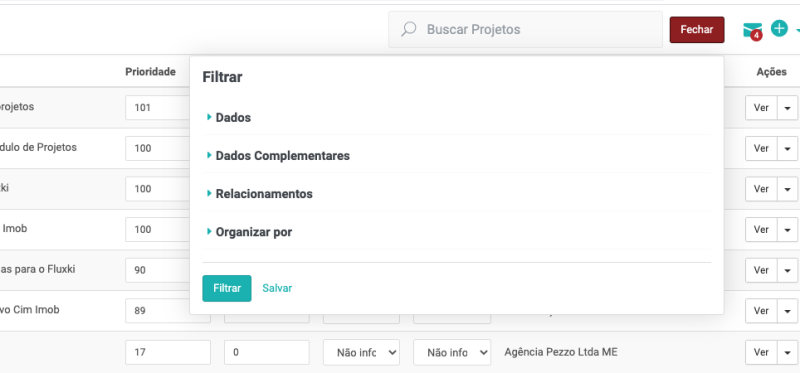Click the Prioridade column header

pyautogui.click(x=151, y=72)
